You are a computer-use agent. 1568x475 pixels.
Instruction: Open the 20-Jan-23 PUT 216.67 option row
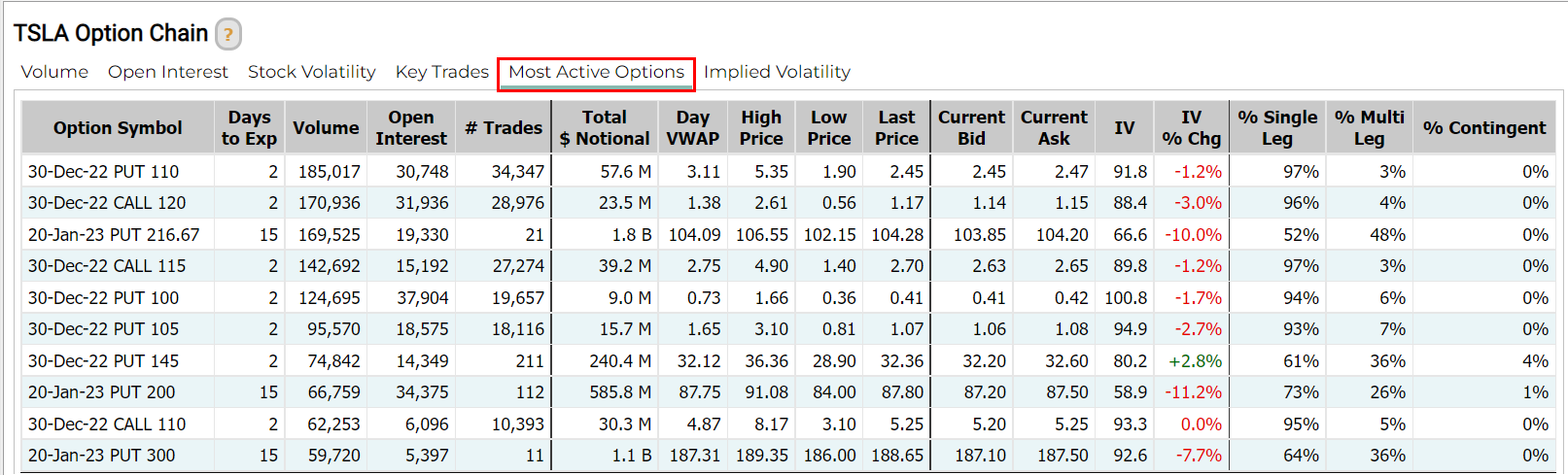114,235
